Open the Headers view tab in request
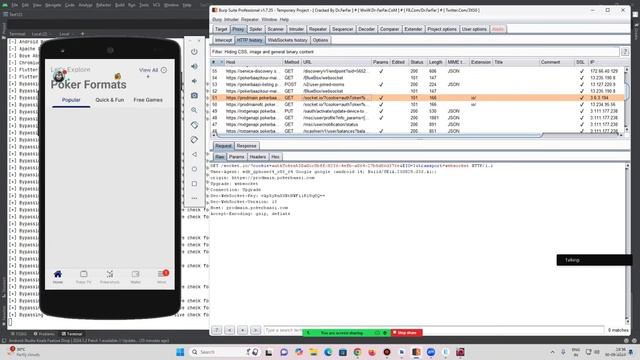Viewport: 640px width, 360px height. [258, 157]
